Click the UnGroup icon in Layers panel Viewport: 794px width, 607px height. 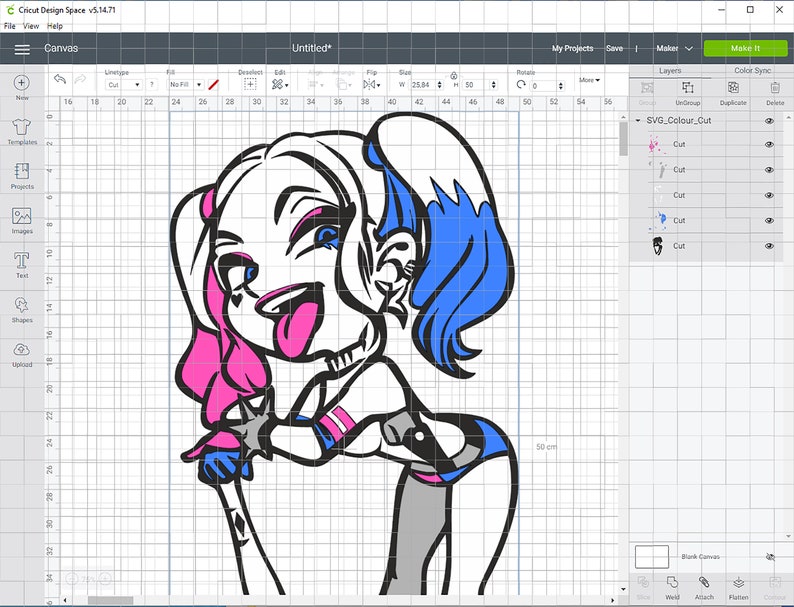tap(688, 88)
